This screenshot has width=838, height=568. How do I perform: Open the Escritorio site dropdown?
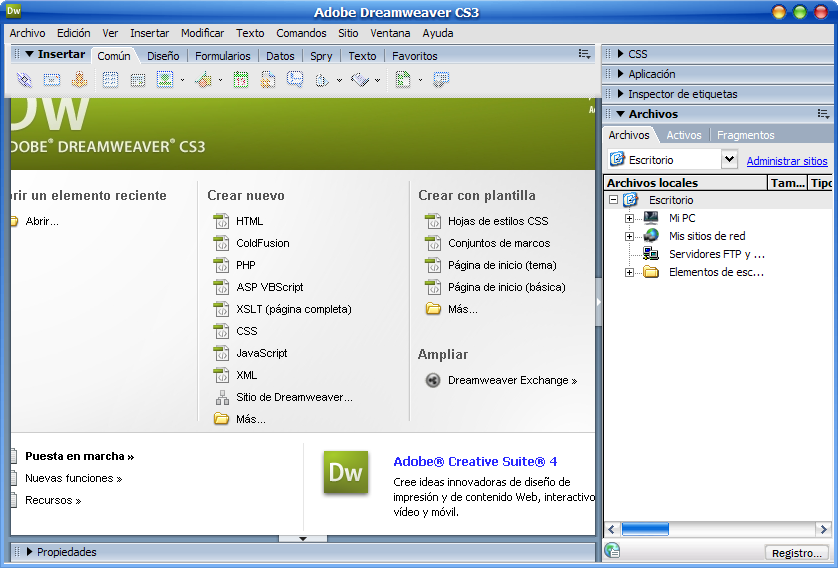tap(729, 160)
